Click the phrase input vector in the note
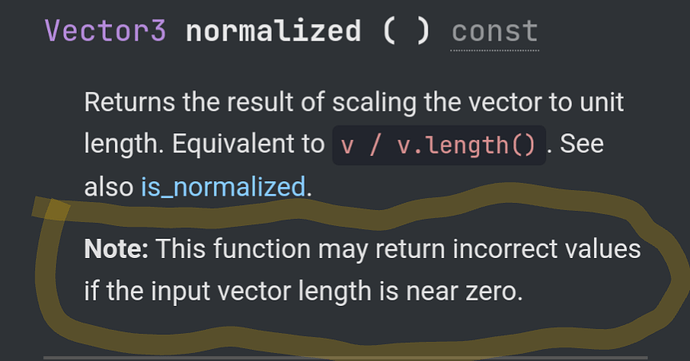The image size is (690, 361). click(221, 292)
